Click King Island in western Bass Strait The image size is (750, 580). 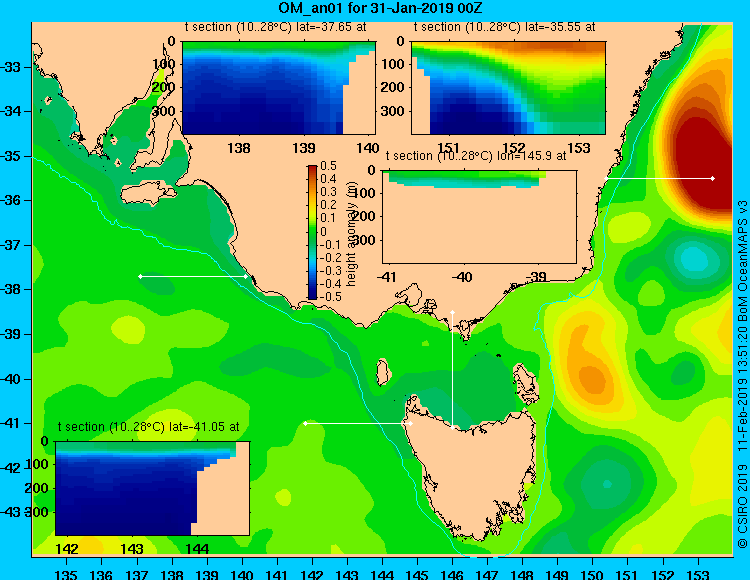coord(382,372)
